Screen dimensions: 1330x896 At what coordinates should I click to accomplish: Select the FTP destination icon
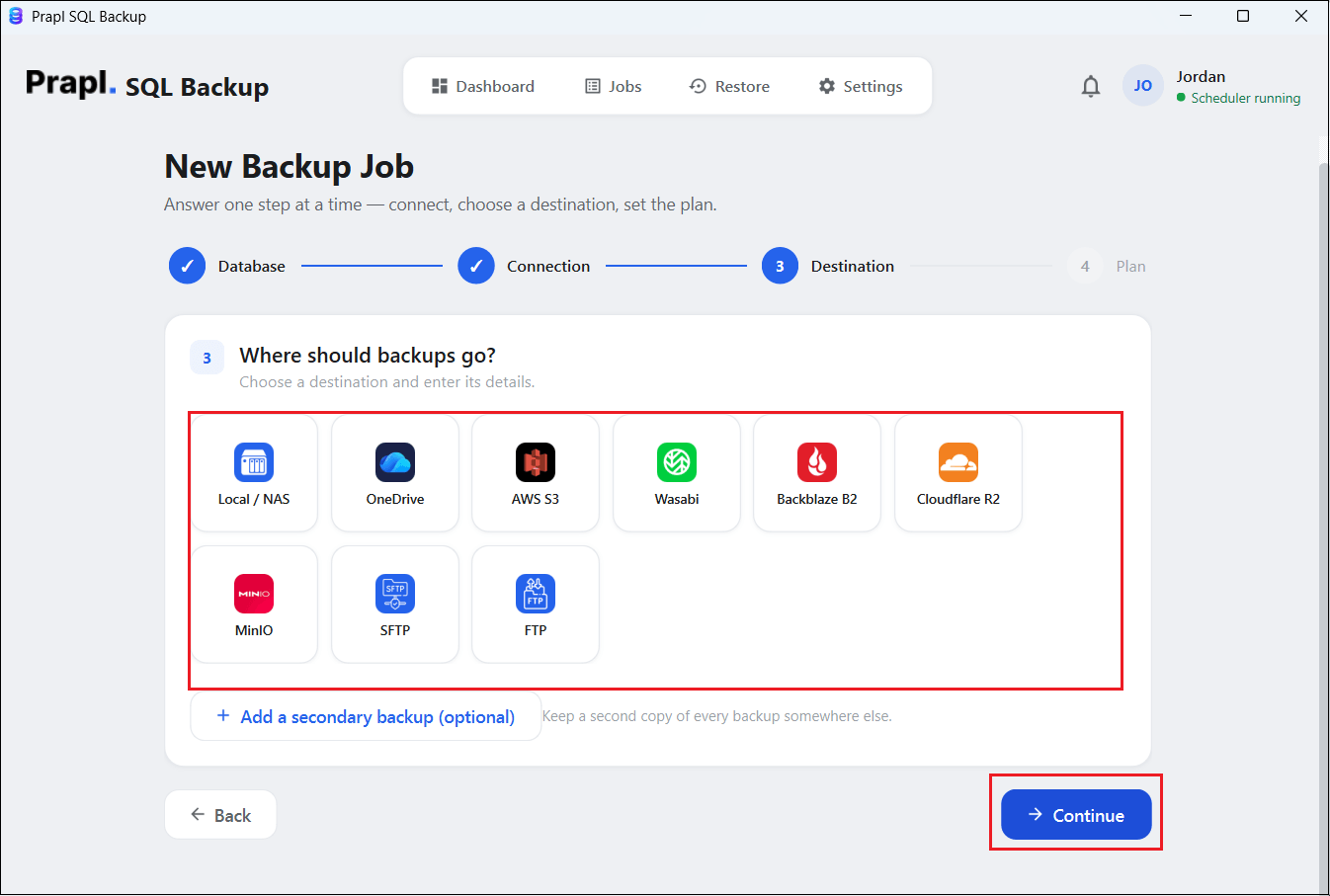(x=536, y=594)
